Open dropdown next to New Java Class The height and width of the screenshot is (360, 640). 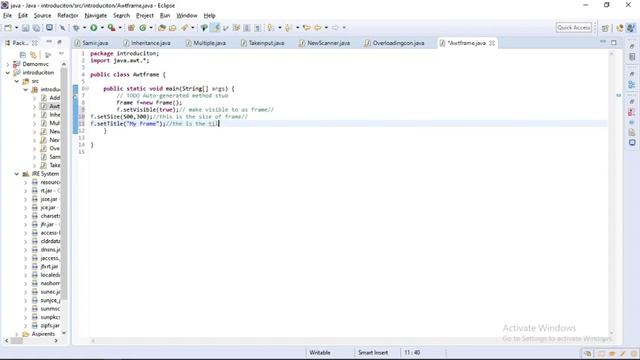pos(151,28)
